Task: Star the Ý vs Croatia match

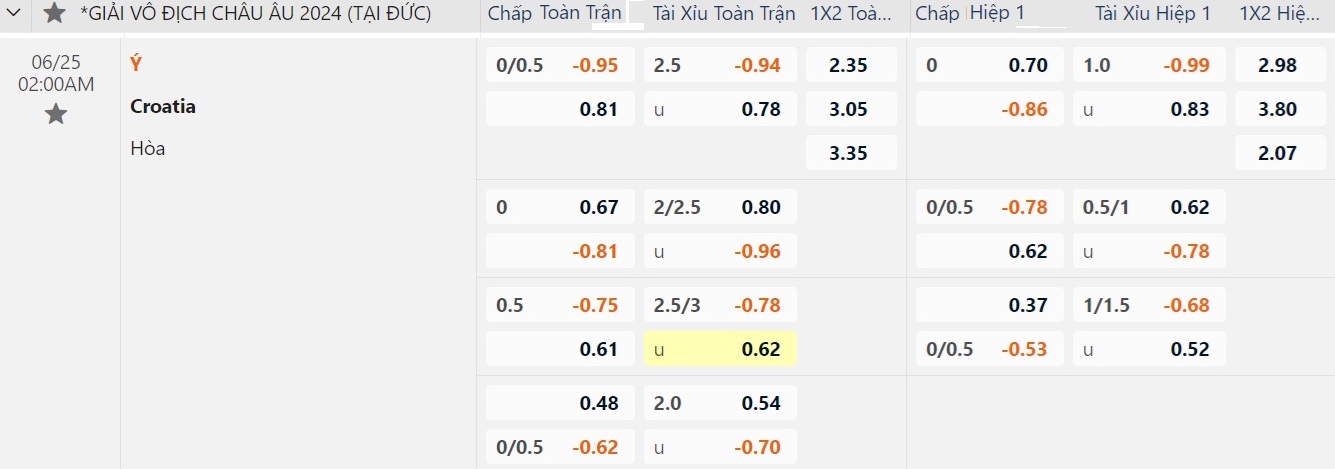Action: click(x=56, y=114)
